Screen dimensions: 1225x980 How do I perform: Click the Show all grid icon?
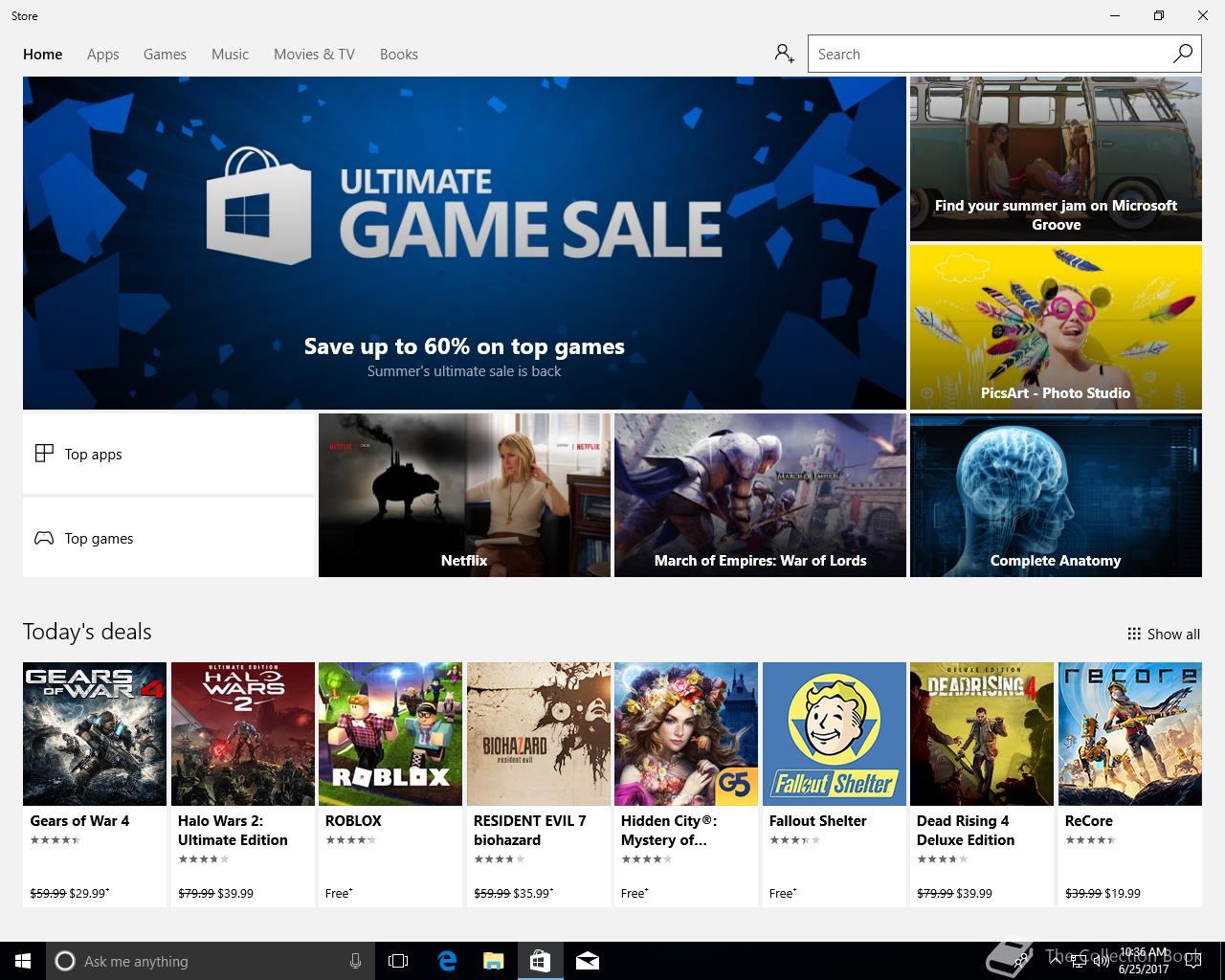[x=1134, y=634]
